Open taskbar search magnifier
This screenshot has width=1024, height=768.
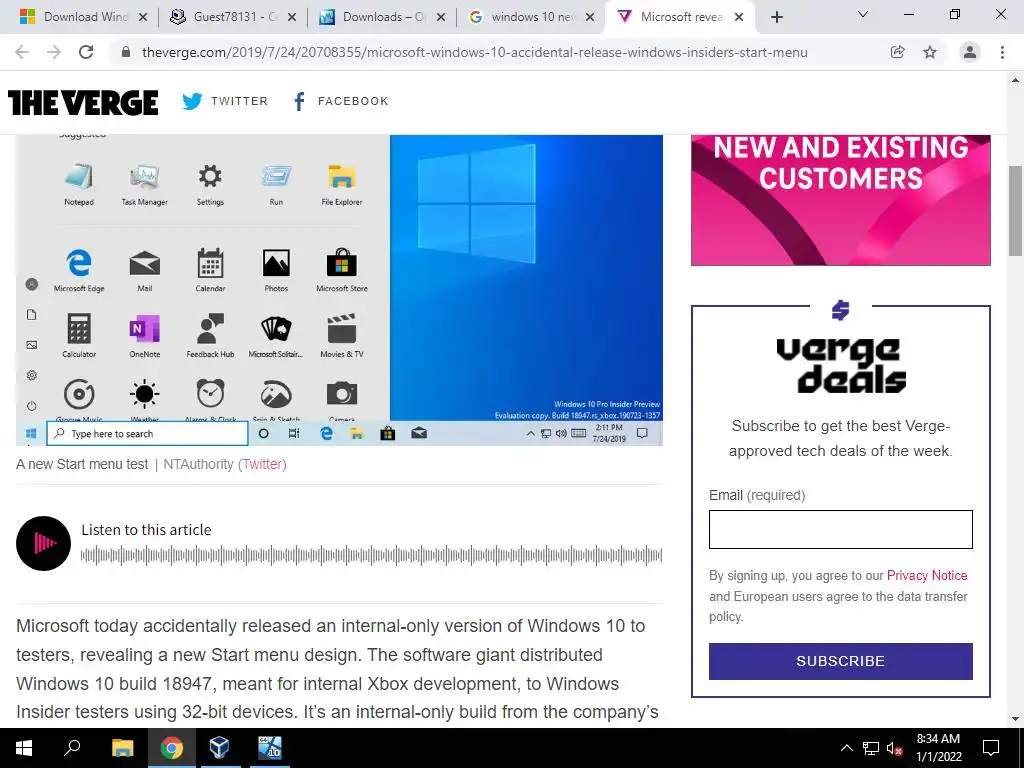click(x=72, y=748)
